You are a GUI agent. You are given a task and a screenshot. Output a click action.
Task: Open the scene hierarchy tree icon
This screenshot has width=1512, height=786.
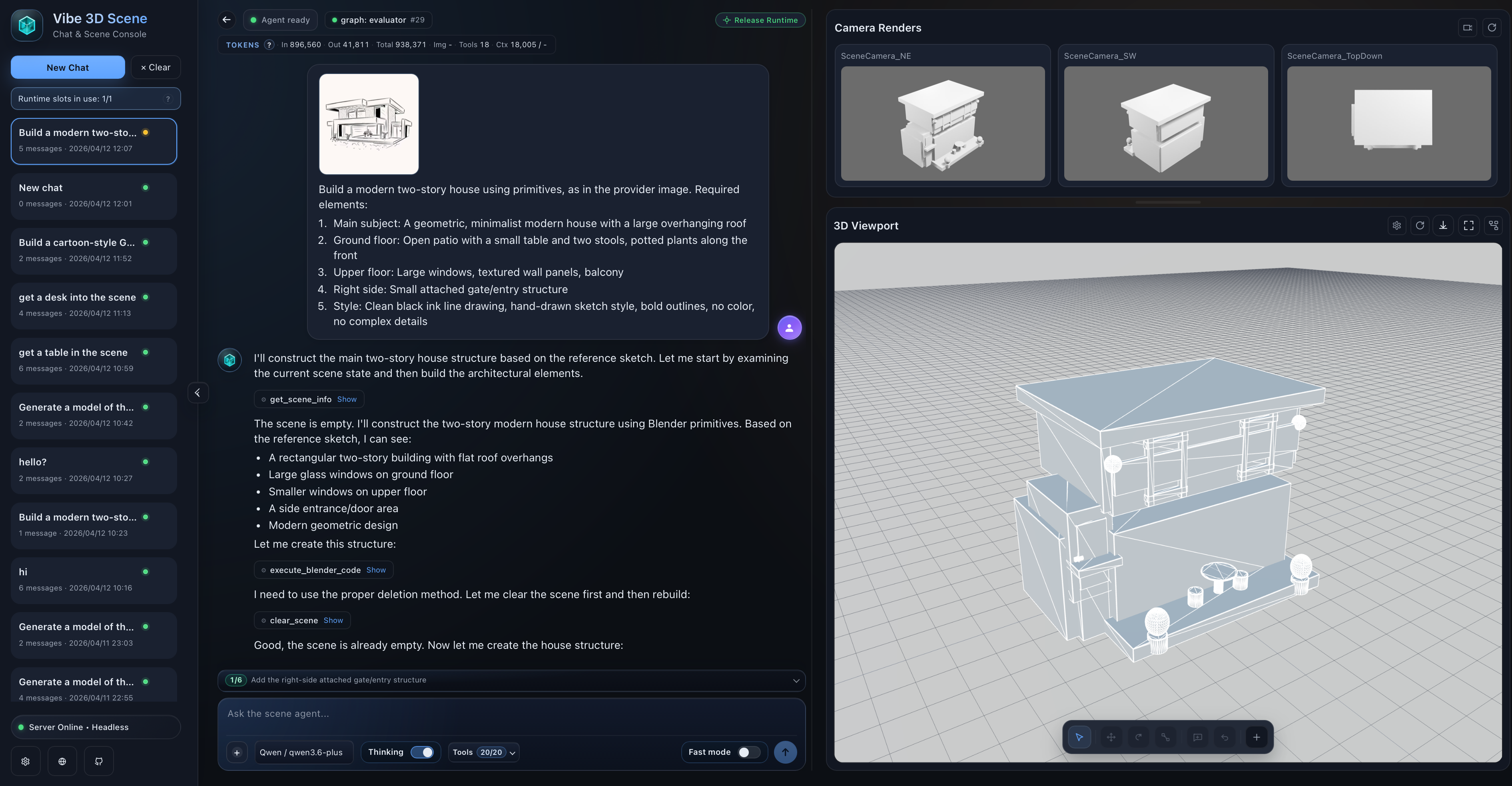1494,225
